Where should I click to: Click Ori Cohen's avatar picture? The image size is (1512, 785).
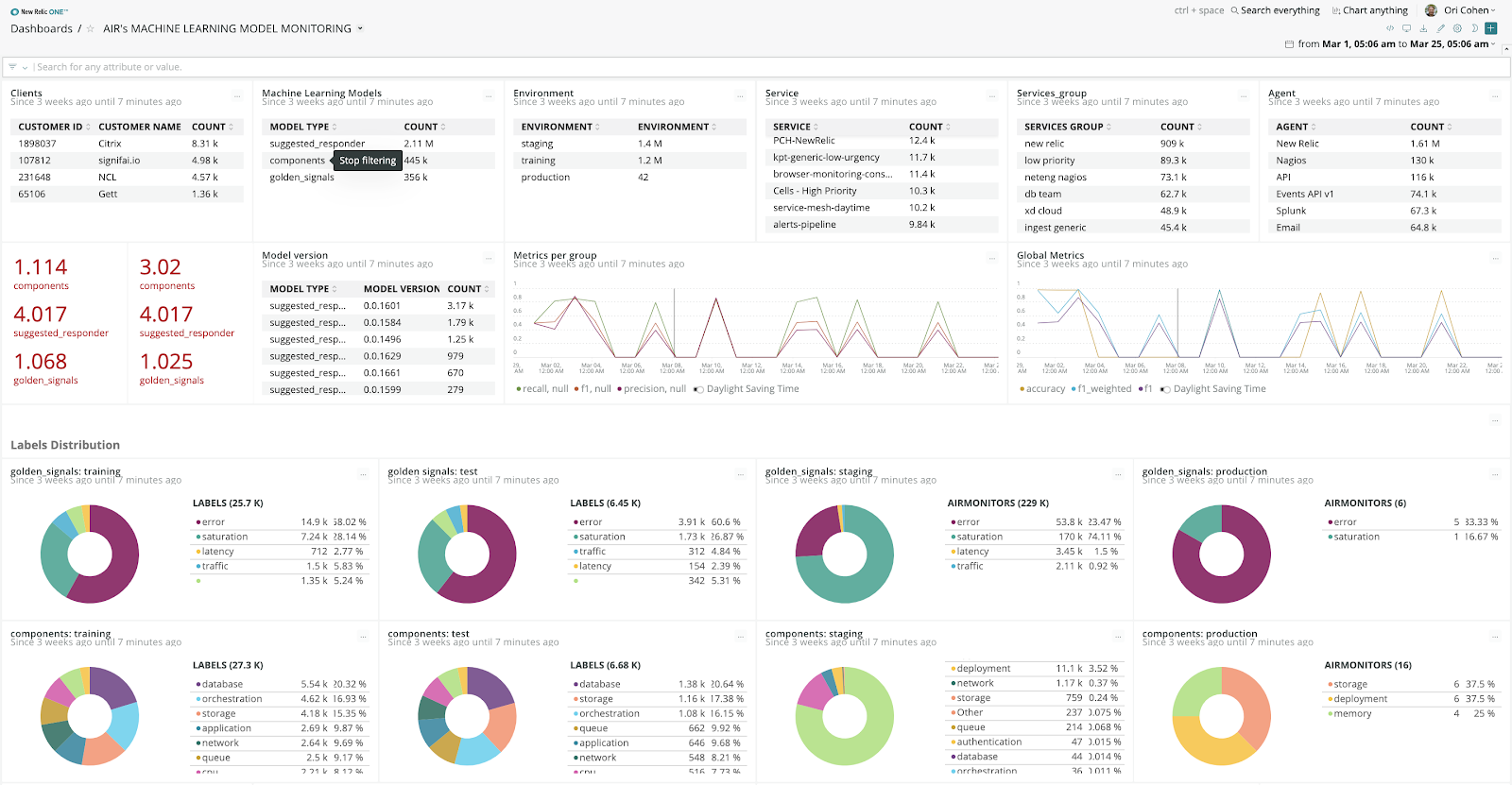[x=1431, y=10]
